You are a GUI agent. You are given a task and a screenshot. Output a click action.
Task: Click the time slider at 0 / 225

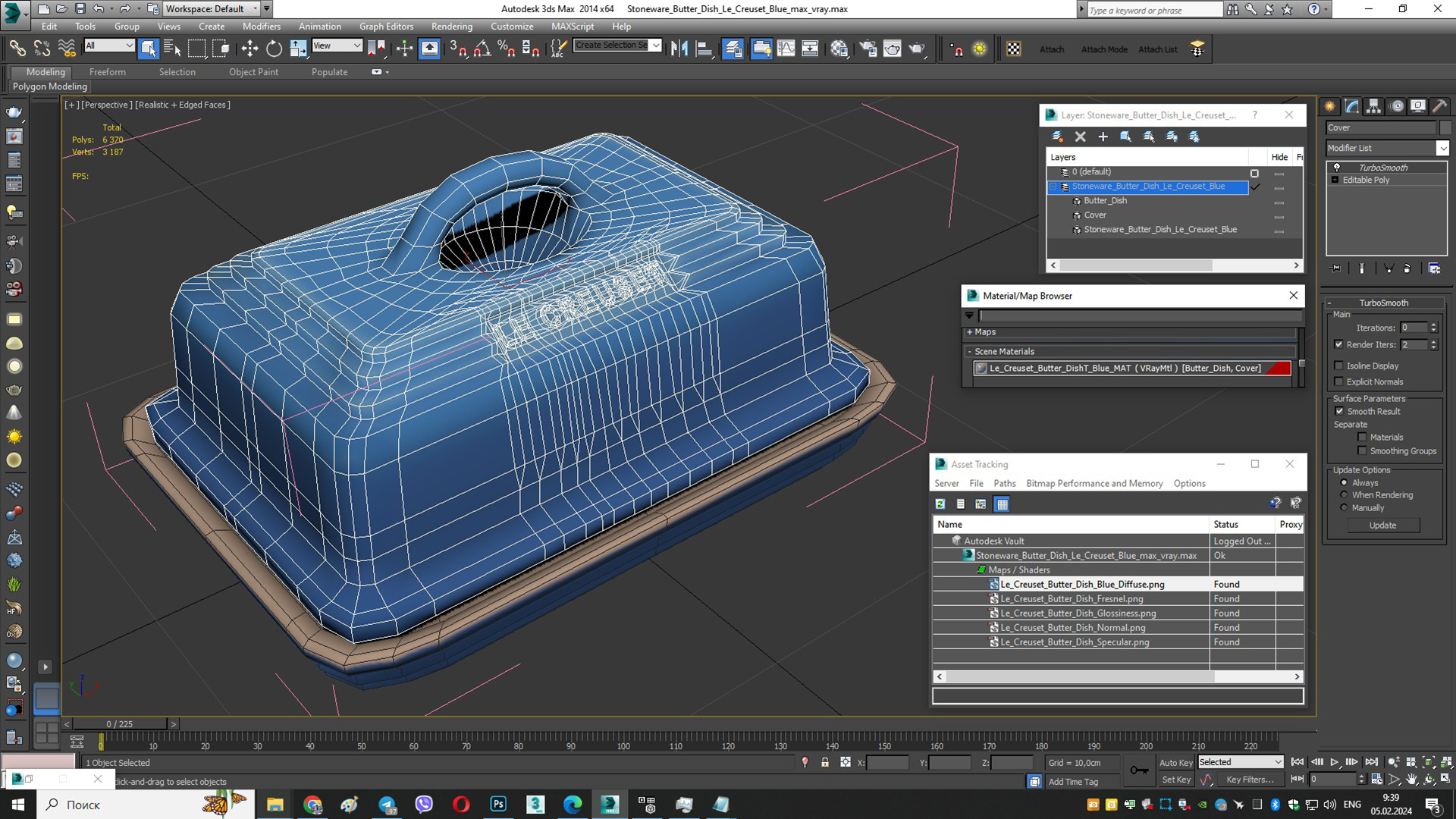tap(120, 724)
